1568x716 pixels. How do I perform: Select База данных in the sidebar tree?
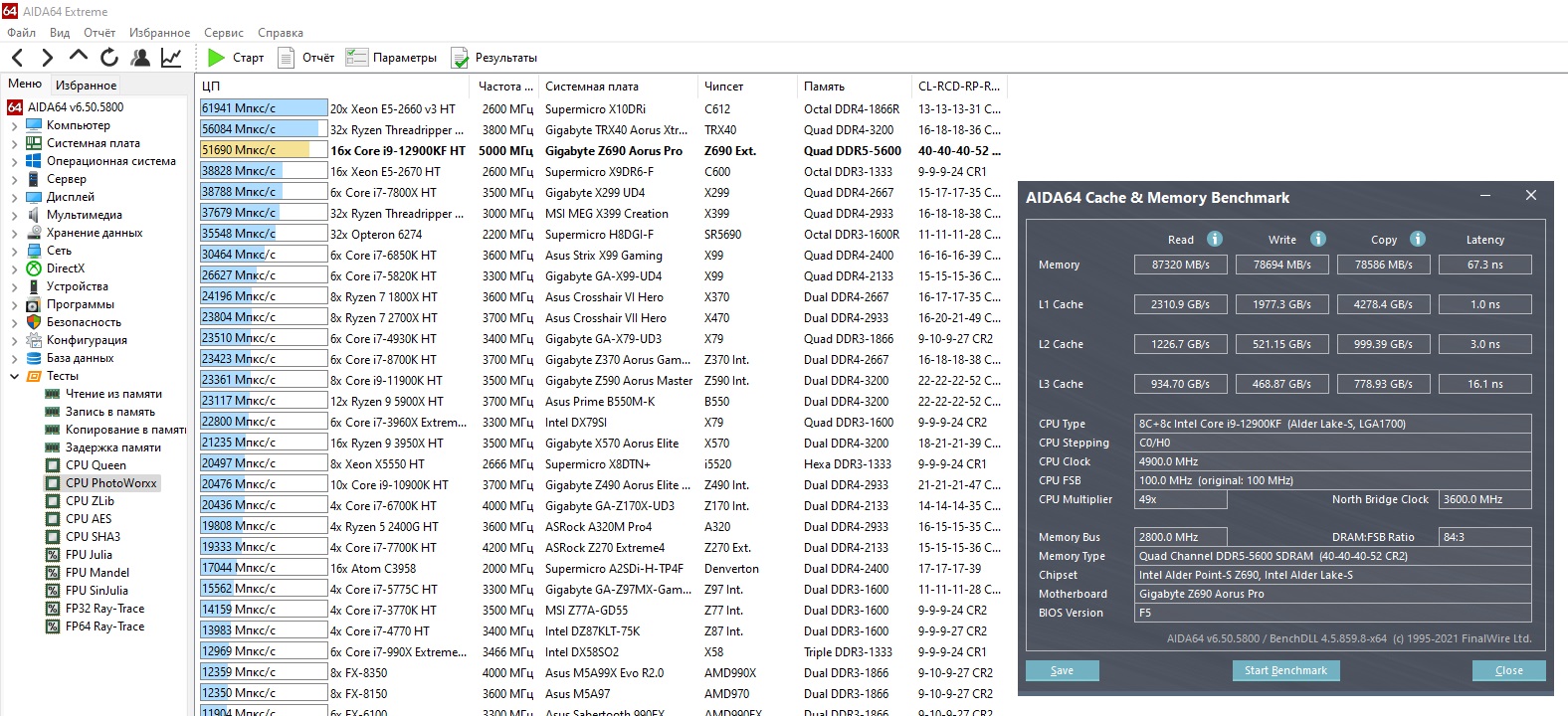click(x=80, y=358)
